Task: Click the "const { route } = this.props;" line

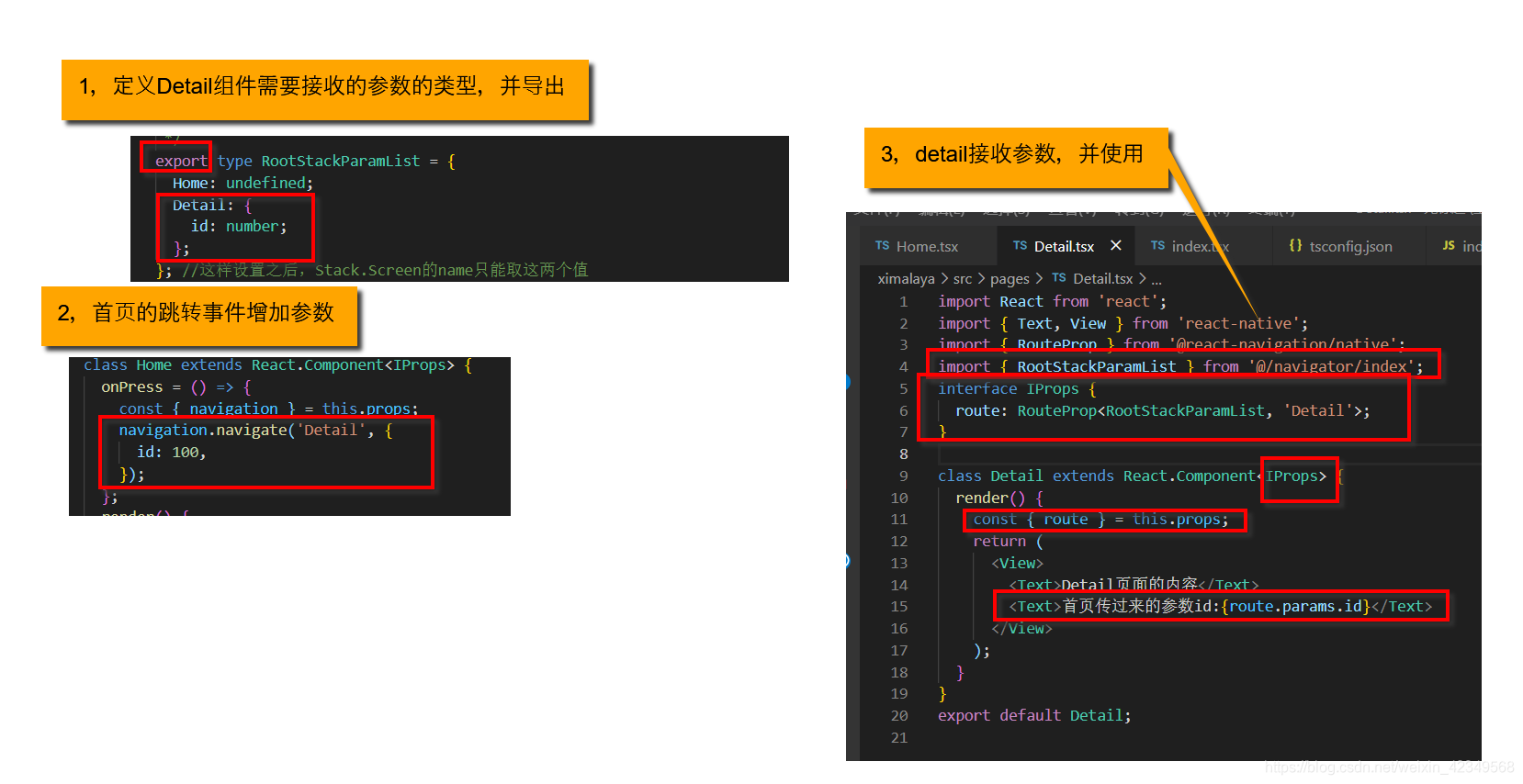Action: click(1100, 520)
